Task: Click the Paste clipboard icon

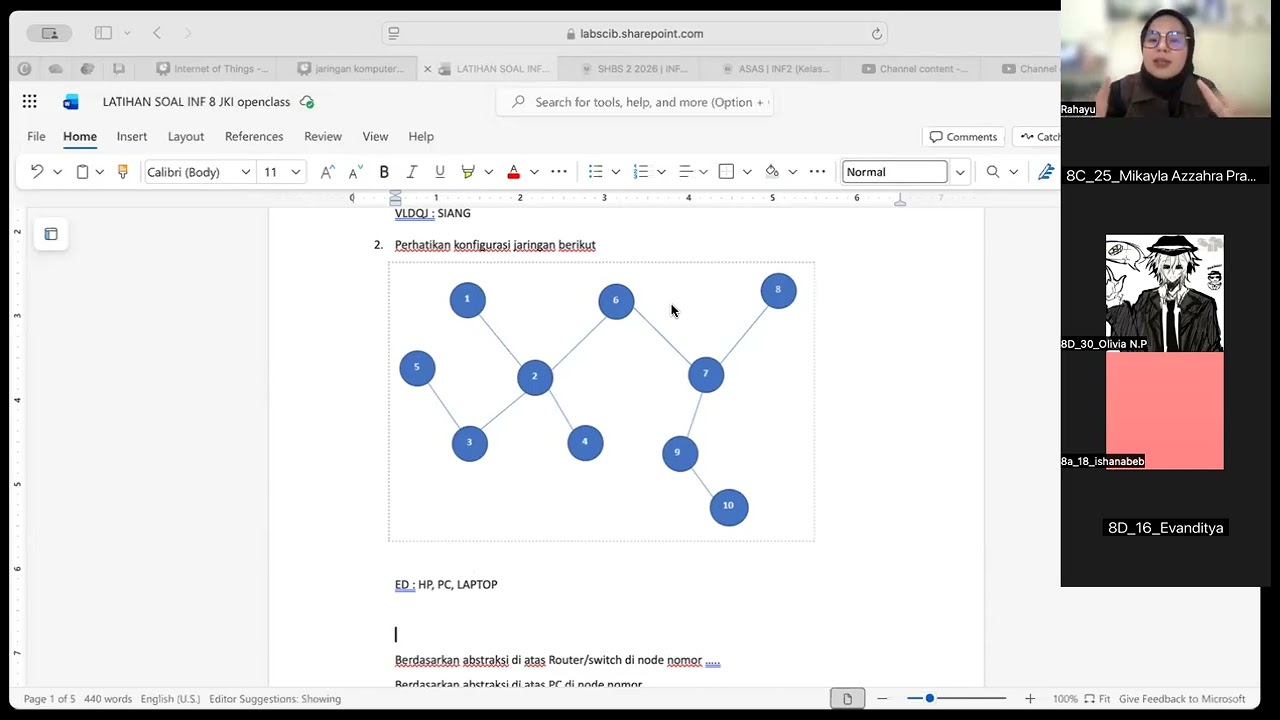Action: [x=82, y=172]
